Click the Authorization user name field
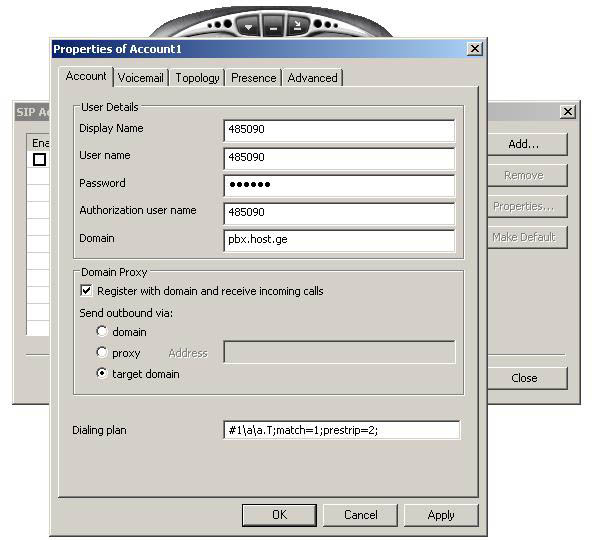The image size is (595, 540). point(339,213)
